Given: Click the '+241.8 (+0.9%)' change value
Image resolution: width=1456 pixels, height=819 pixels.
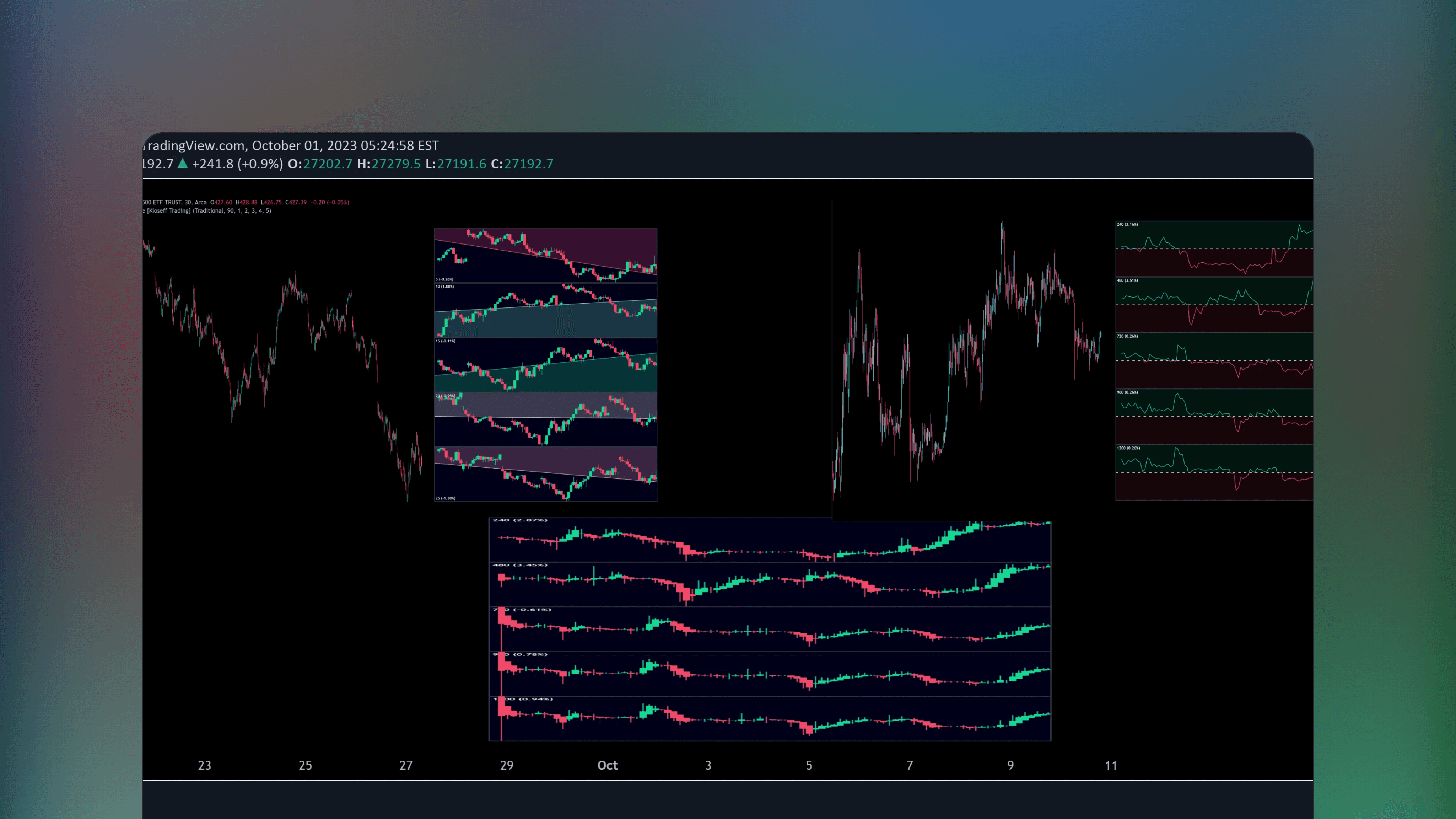Looking at the screenshot, I should pyautogui.click(x=237, y=164).
